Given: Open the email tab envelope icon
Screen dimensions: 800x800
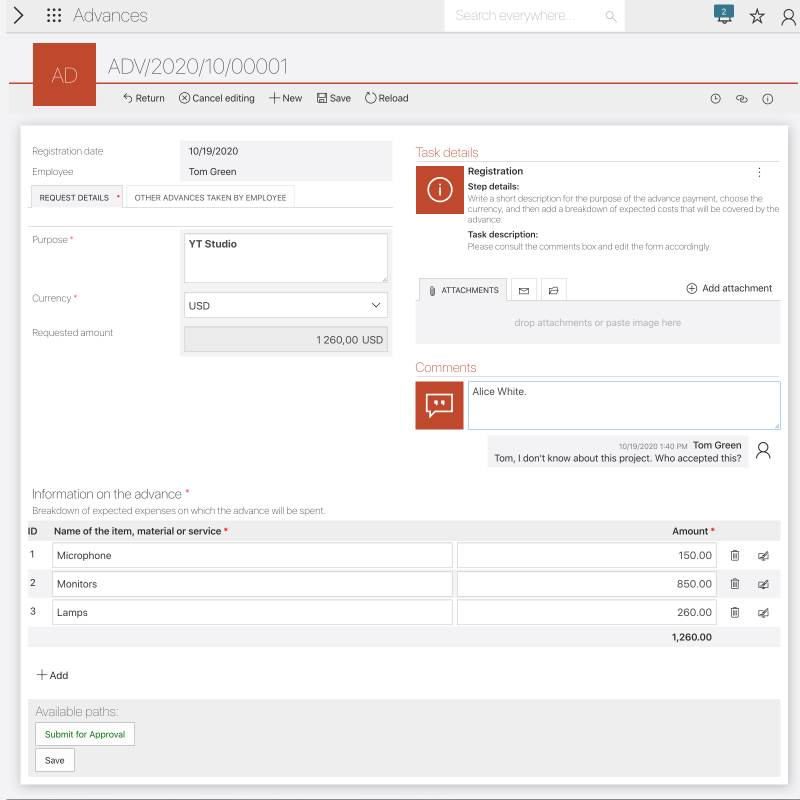Looking at the screenshot, I should coord(523,290).
